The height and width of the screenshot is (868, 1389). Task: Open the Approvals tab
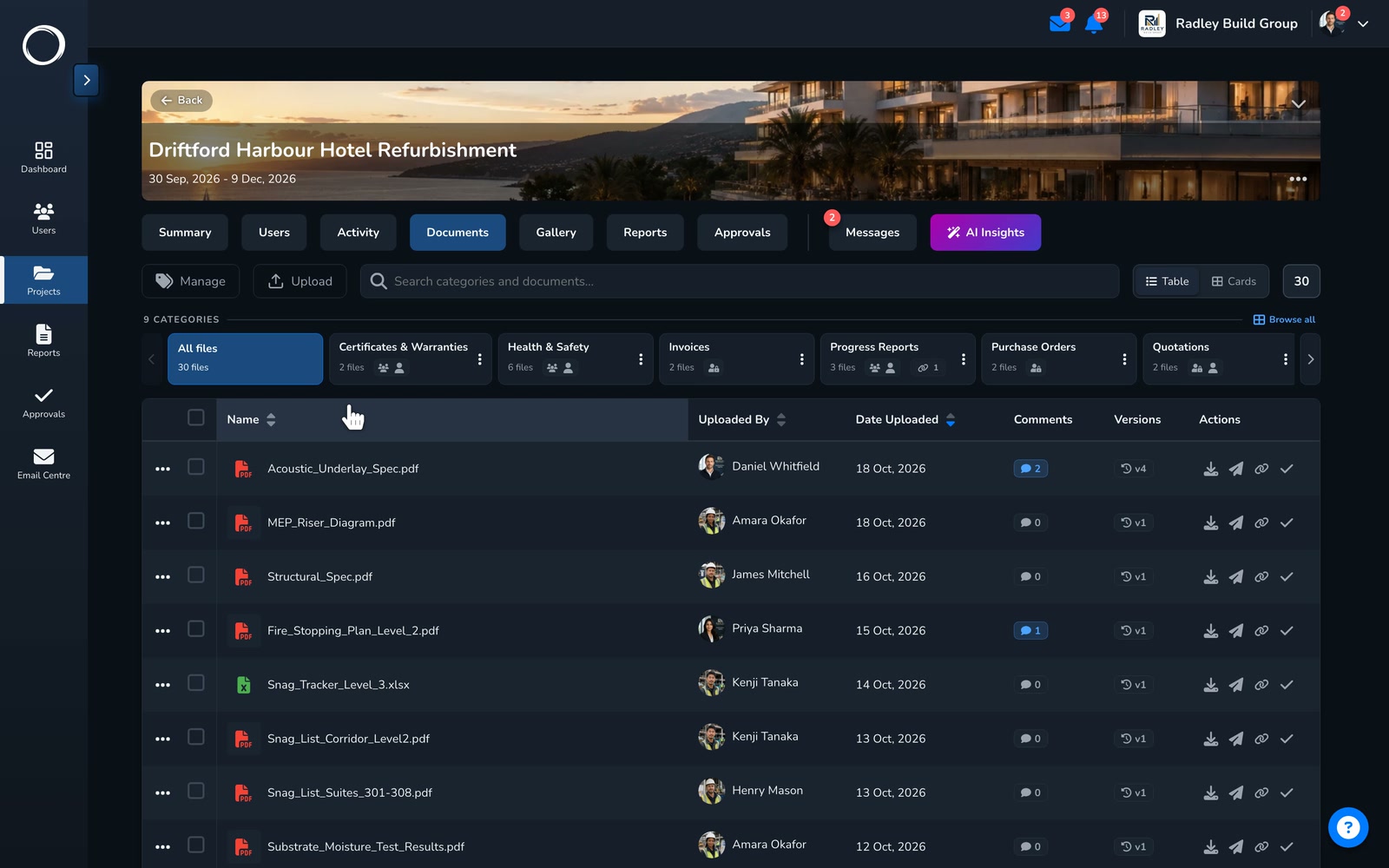742,233
